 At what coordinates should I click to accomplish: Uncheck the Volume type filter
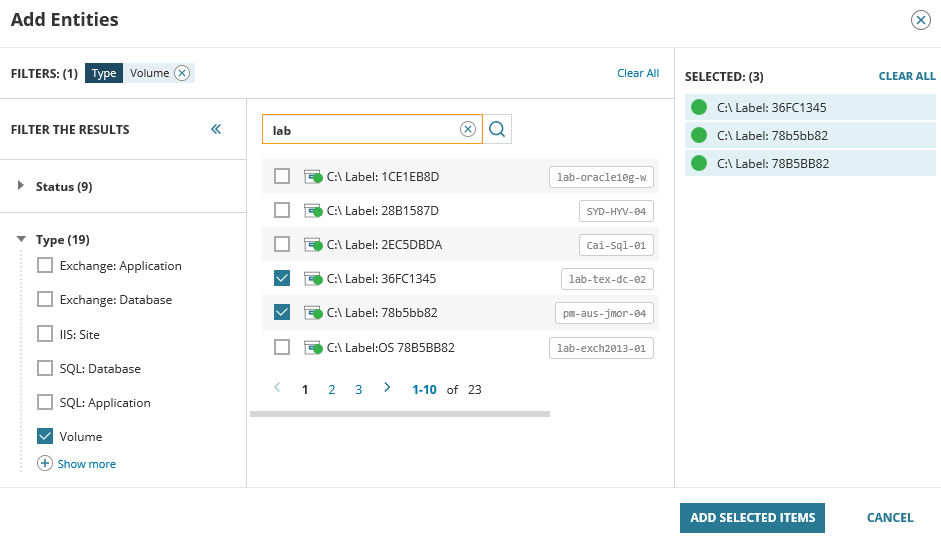click(45, 436)
